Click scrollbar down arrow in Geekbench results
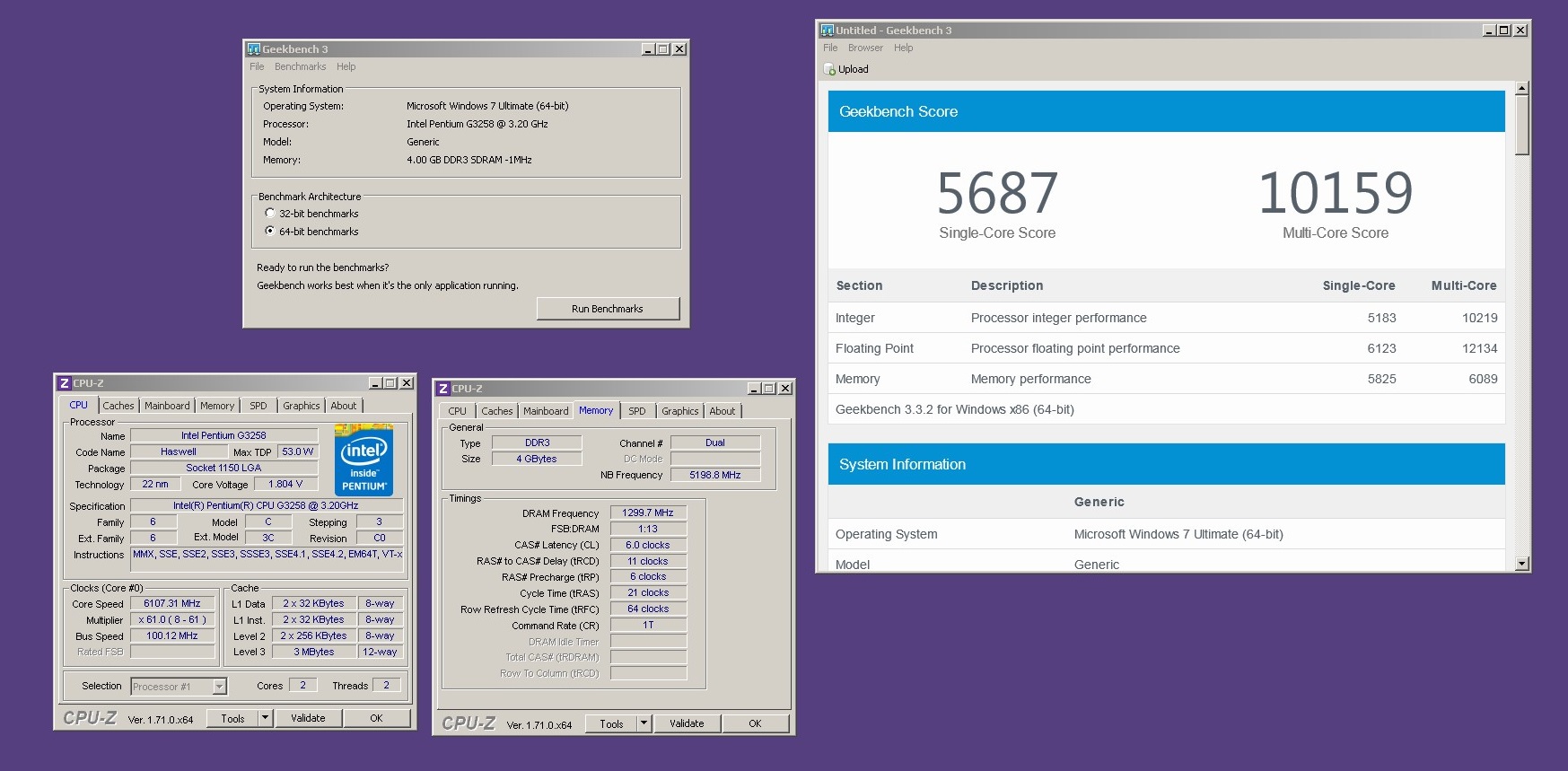This screenshot has width=1568, height=771. coord(1521,564)
